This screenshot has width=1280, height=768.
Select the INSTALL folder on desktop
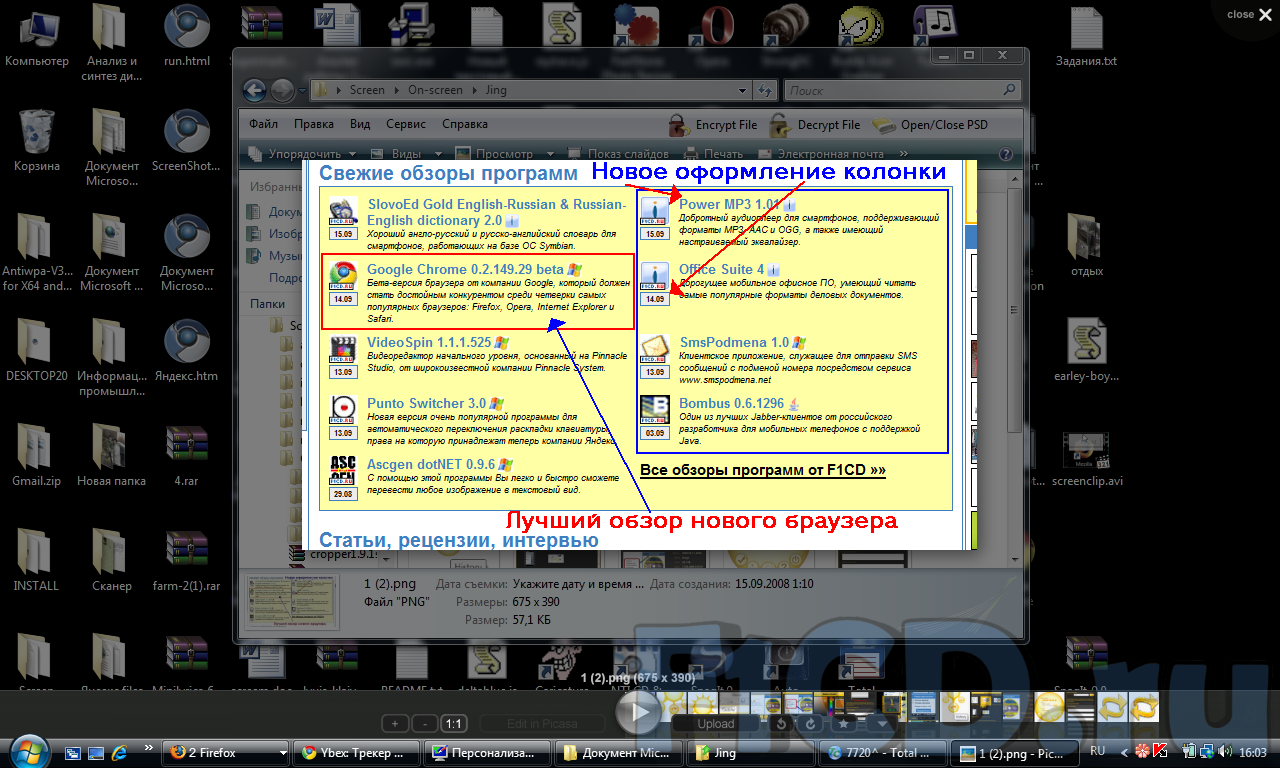coord(37,560)
